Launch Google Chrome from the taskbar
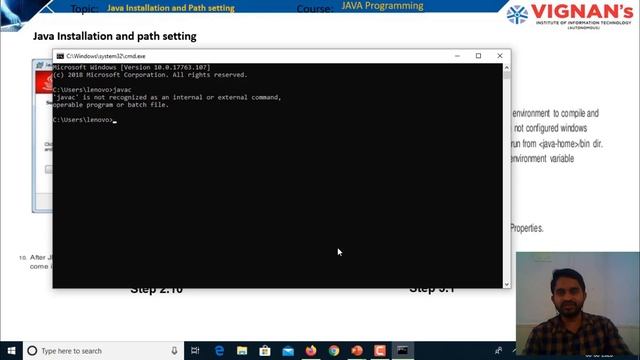 click(334, 351)
